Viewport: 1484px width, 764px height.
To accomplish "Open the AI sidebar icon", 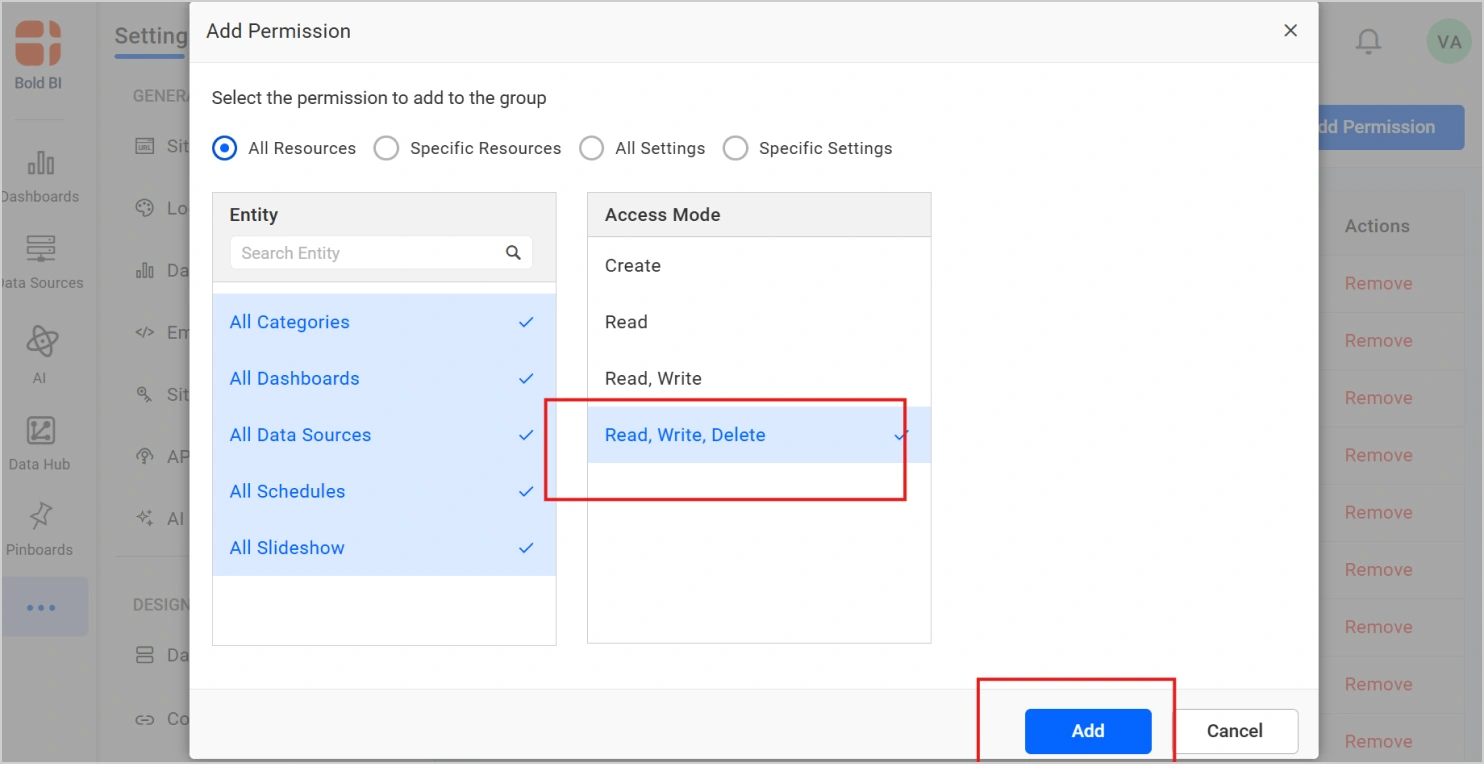I will point(41,341).
